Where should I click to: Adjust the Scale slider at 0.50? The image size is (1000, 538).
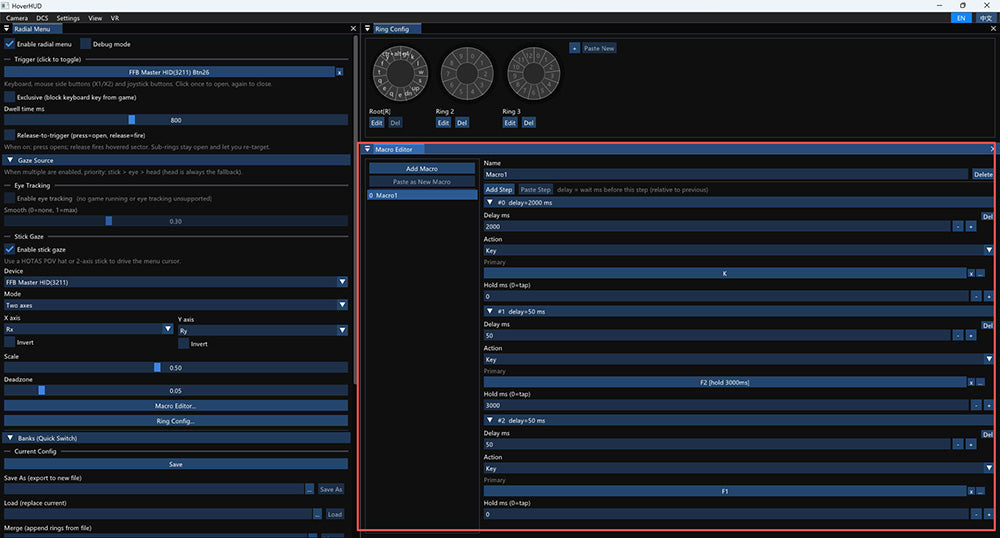point(176,367)
